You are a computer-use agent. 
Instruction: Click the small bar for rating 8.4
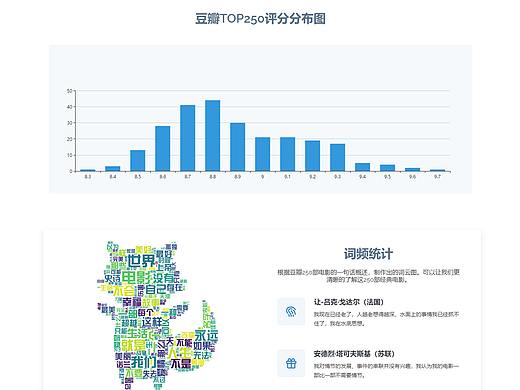[113, 169]
